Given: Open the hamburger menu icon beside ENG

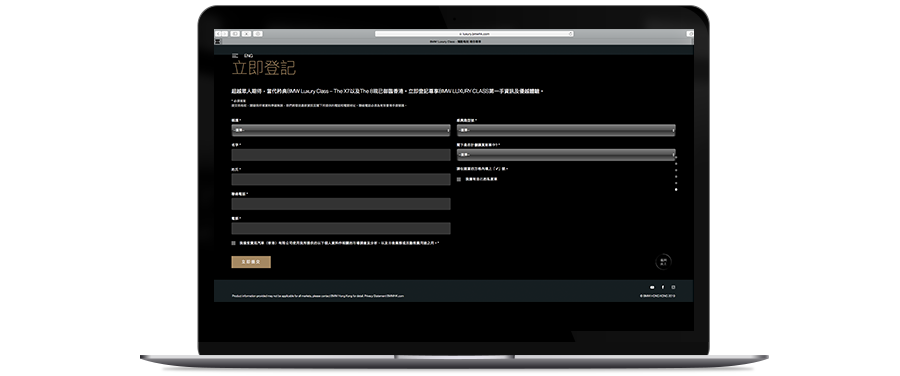Looking at the screenshot, I should click(x=235, y=56).
